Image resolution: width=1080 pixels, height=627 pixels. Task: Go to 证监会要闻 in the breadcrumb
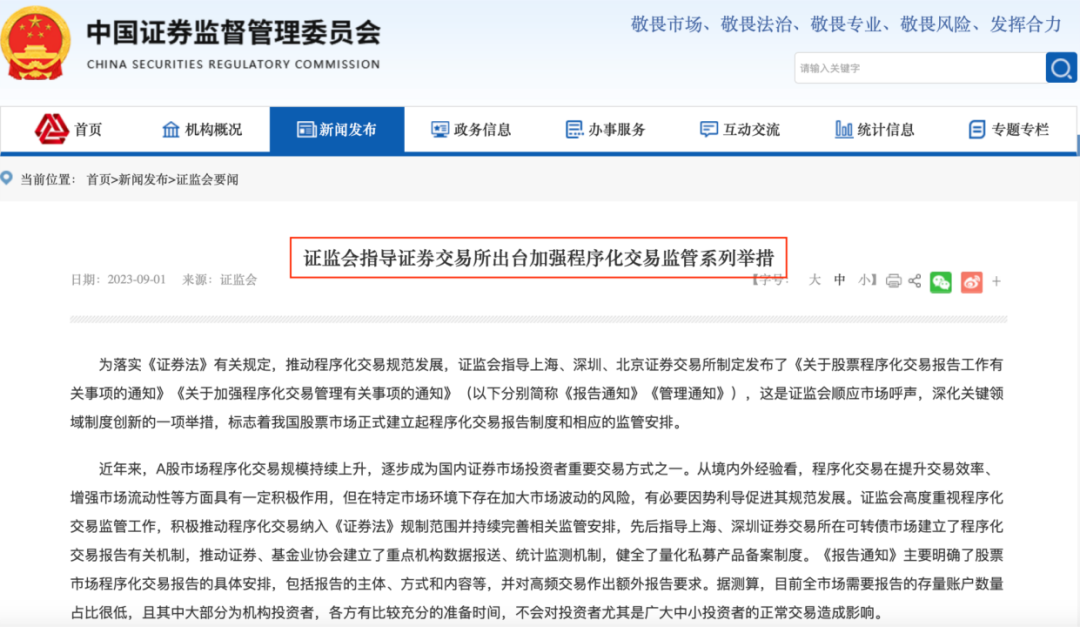coord(207,180)
